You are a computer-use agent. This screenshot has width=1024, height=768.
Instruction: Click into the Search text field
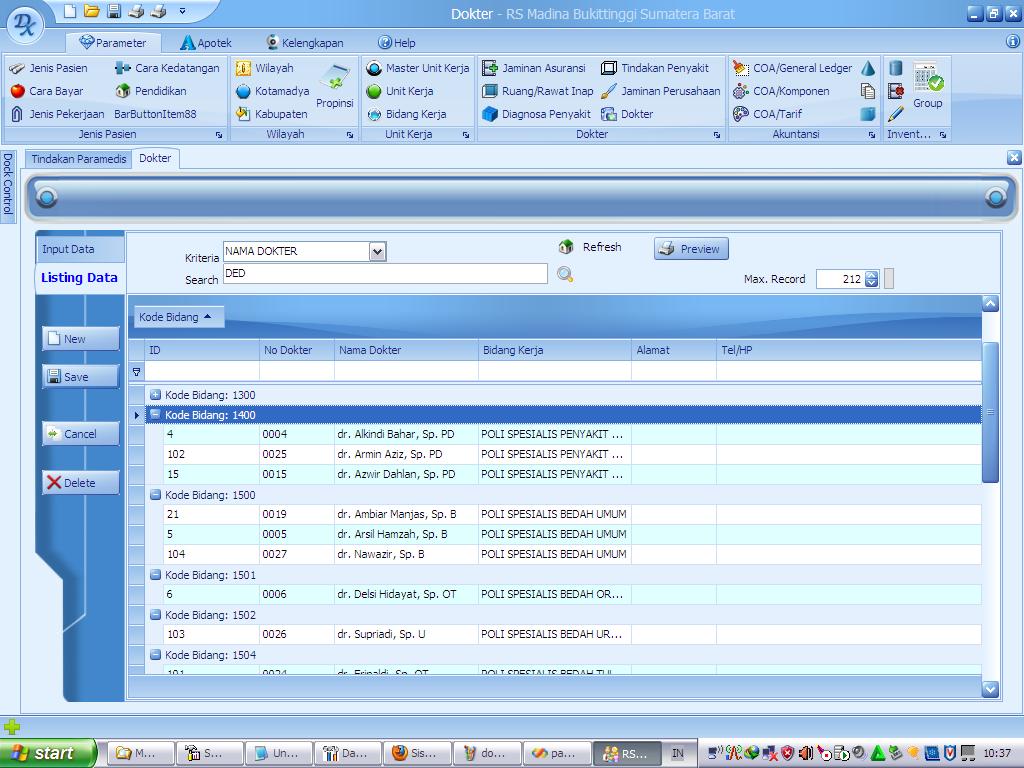point(385,274)
